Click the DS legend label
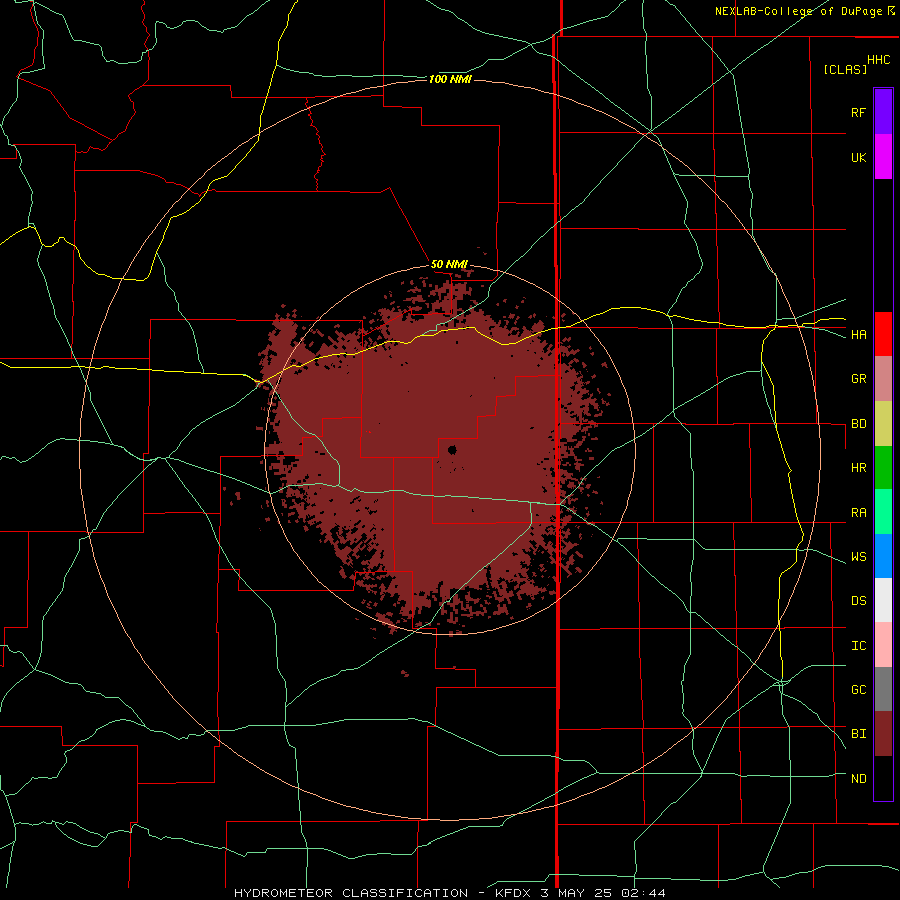This screenshot has height=900, width=900. (858, 601)
